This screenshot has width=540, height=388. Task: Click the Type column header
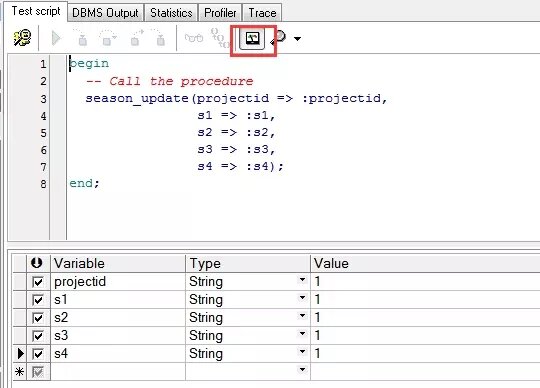pyautogui.click(x=248, y=264)
